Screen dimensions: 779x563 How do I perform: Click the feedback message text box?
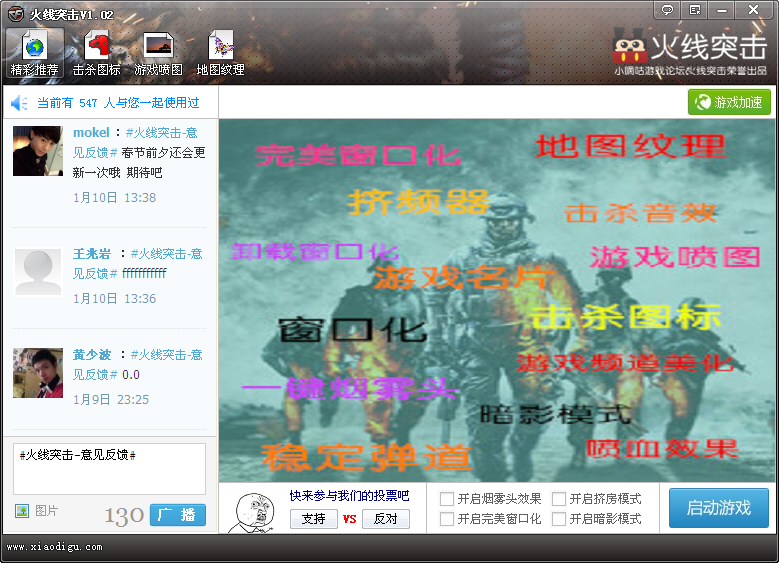[109, 468]
